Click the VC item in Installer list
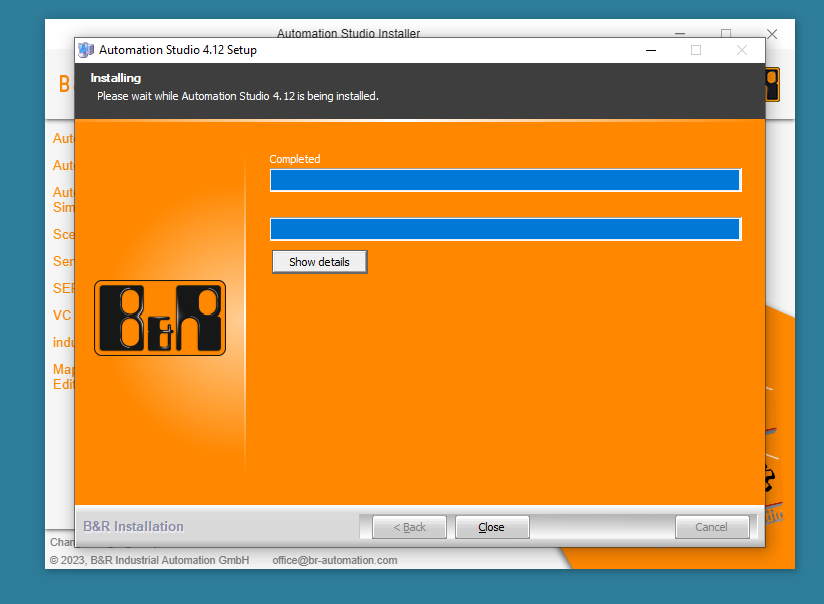Image resolution: width=824 pixels, height=604 pixels. click(62, 315)
